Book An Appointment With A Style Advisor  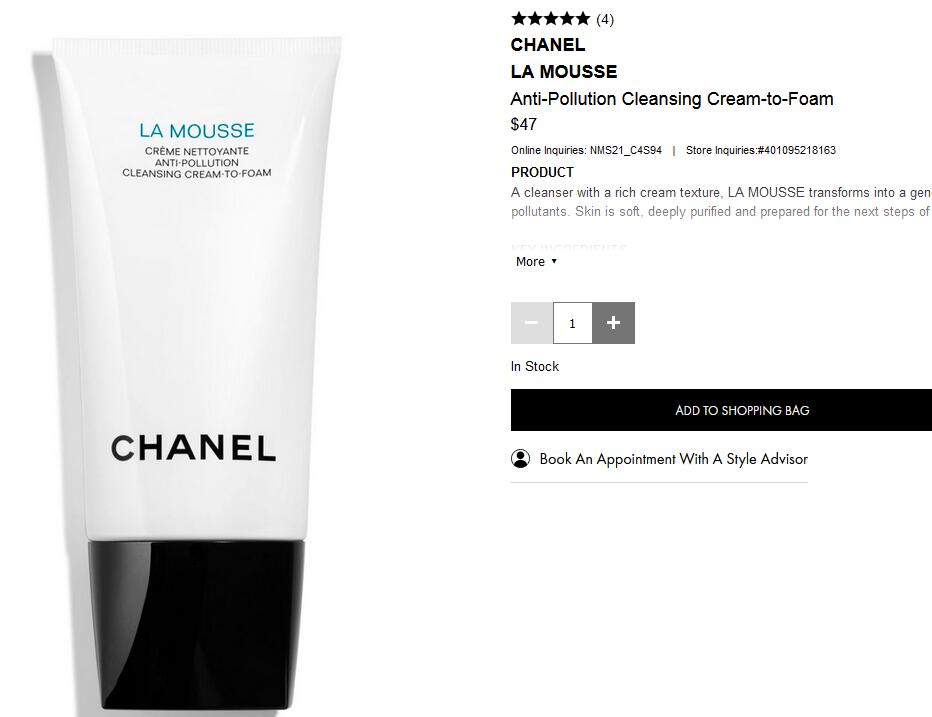point(673,459)
